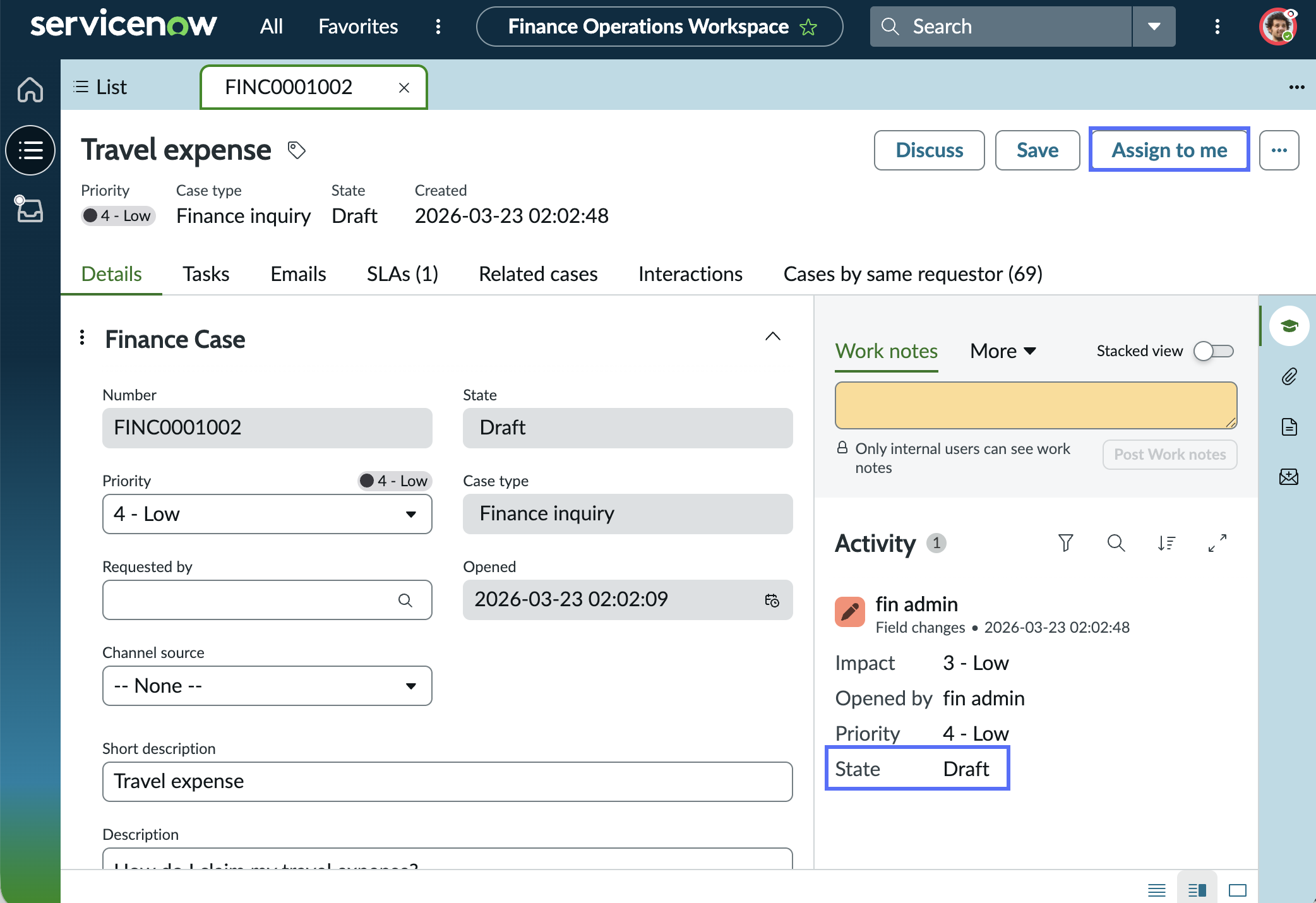This screenshot has height=903, width=1316.
Task: Open more navigation menu dots after Favorites
Action: click(438, 27)
